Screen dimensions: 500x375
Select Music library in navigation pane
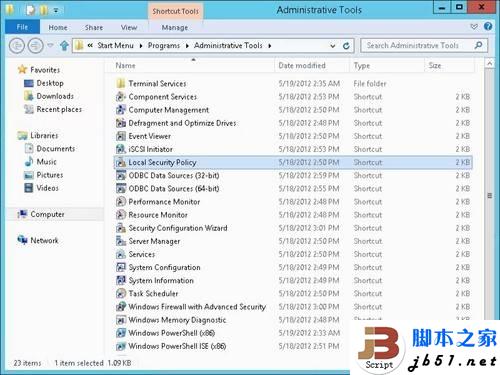pyautogui.click(x=46, y=162)
